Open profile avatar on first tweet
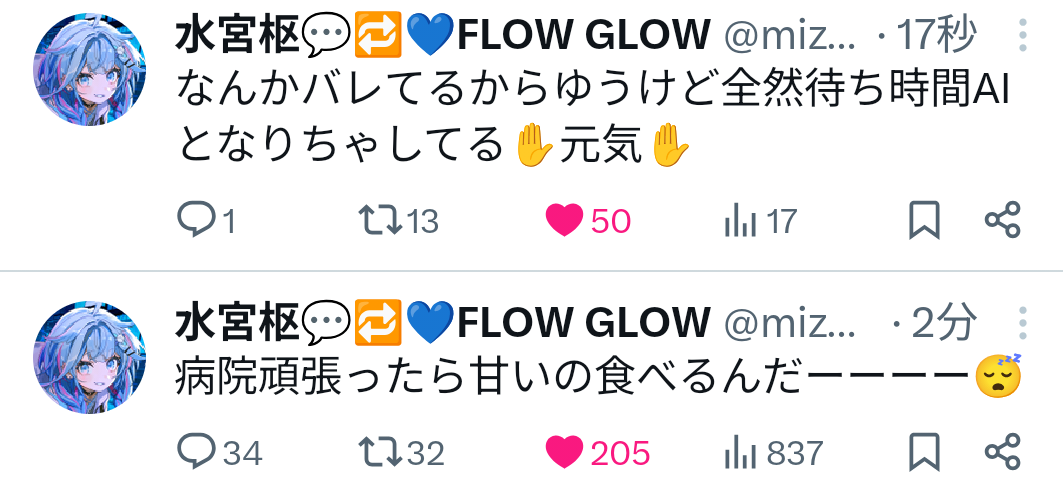 point(89,69)
